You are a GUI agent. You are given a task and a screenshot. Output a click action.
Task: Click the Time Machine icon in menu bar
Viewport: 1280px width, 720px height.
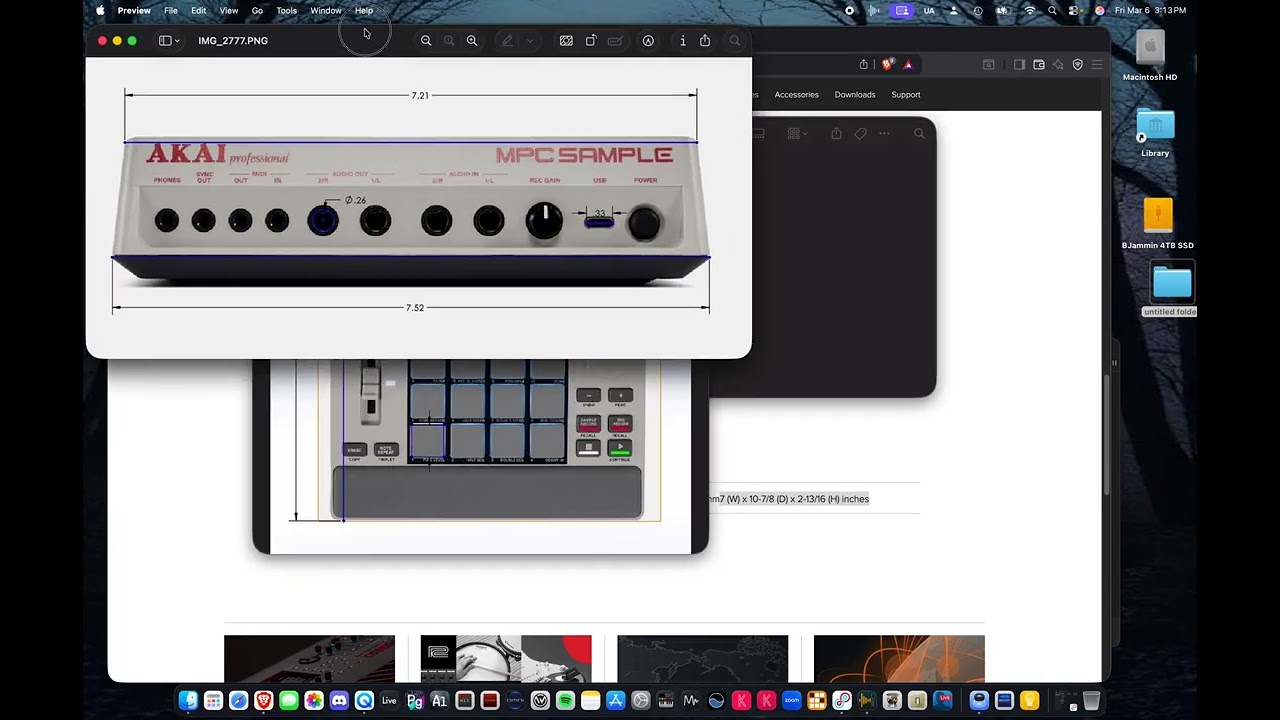977,11
